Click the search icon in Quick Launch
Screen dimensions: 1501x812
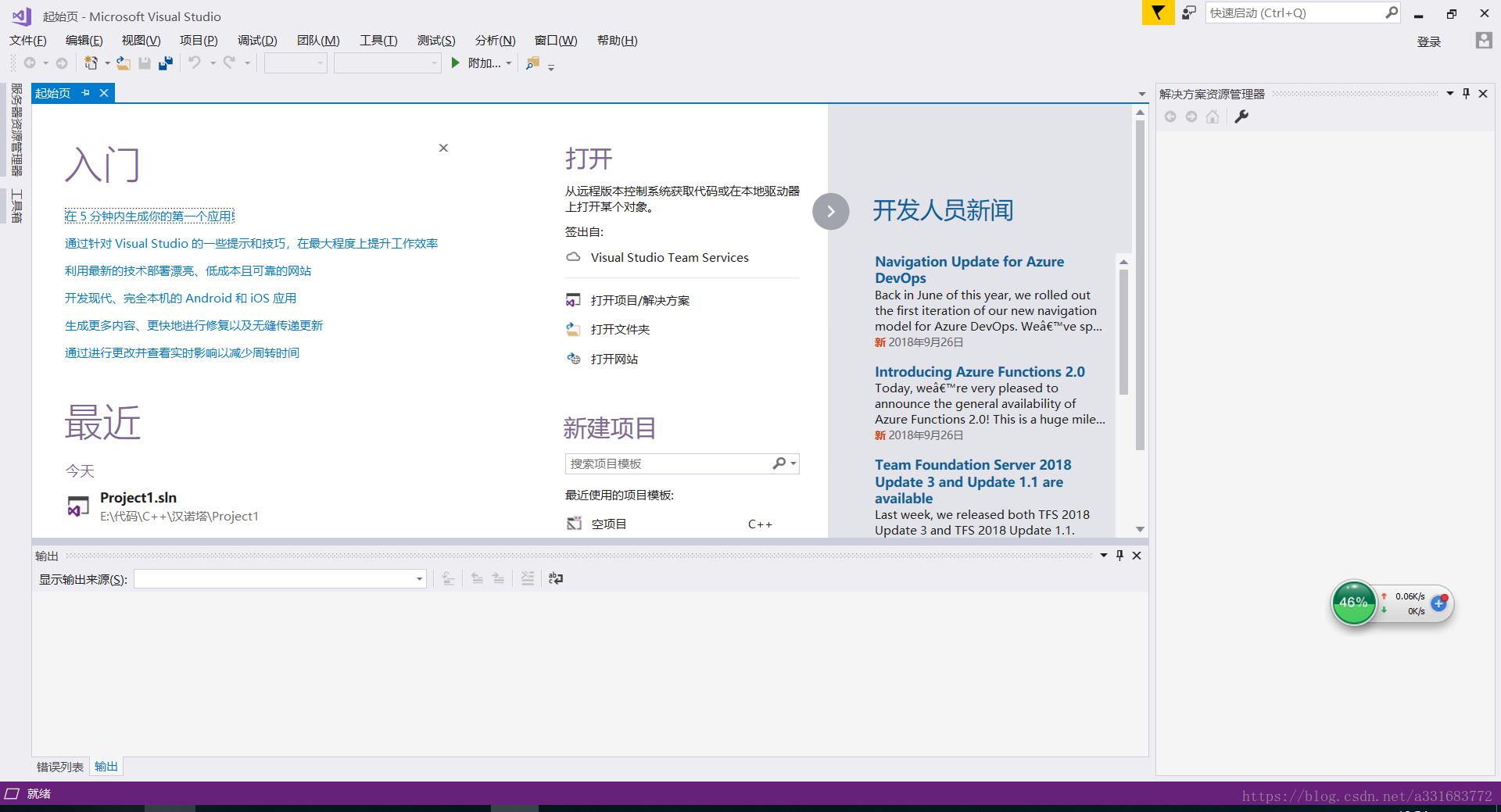coord(1391,13)
